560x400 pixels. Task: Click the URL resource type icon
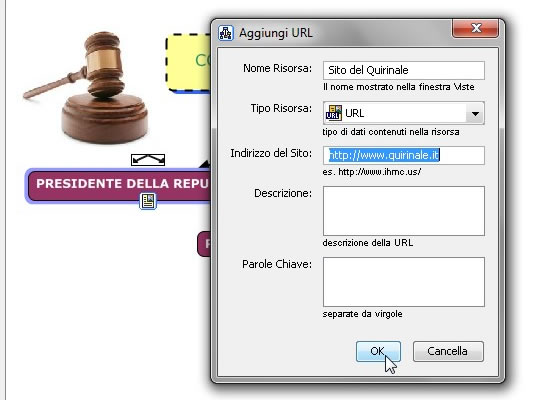point(334,113)
